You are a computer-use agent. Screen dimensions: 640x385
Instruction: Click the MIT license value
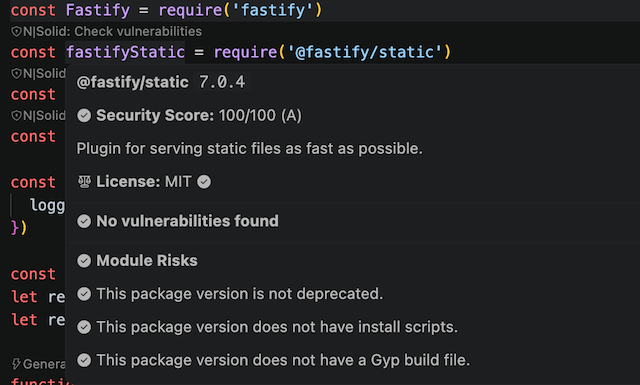tap(178, 182)
